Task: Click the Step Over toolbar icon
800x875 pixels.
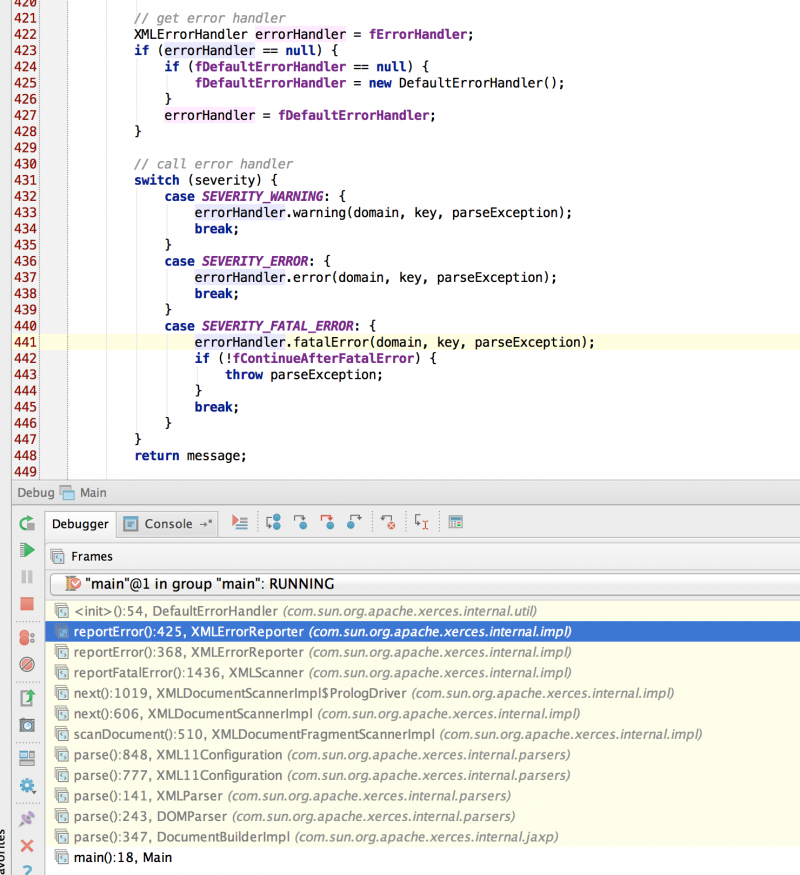Action: pyautogui.click(x=273, y=522)
